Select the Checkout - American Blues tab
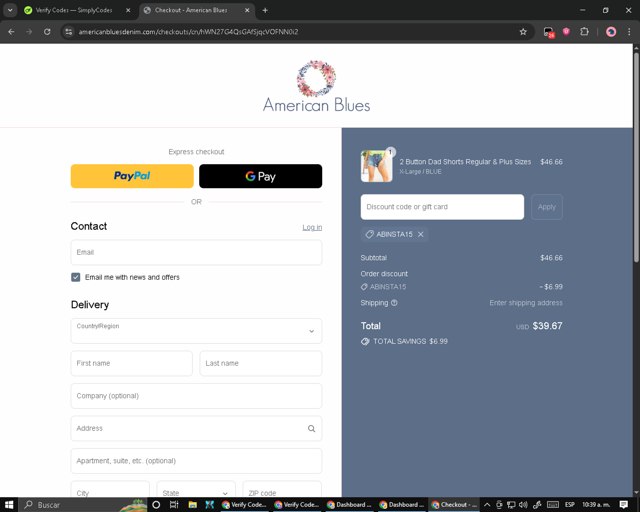Viewport: 640px width, 512px height. click(191, 10)
